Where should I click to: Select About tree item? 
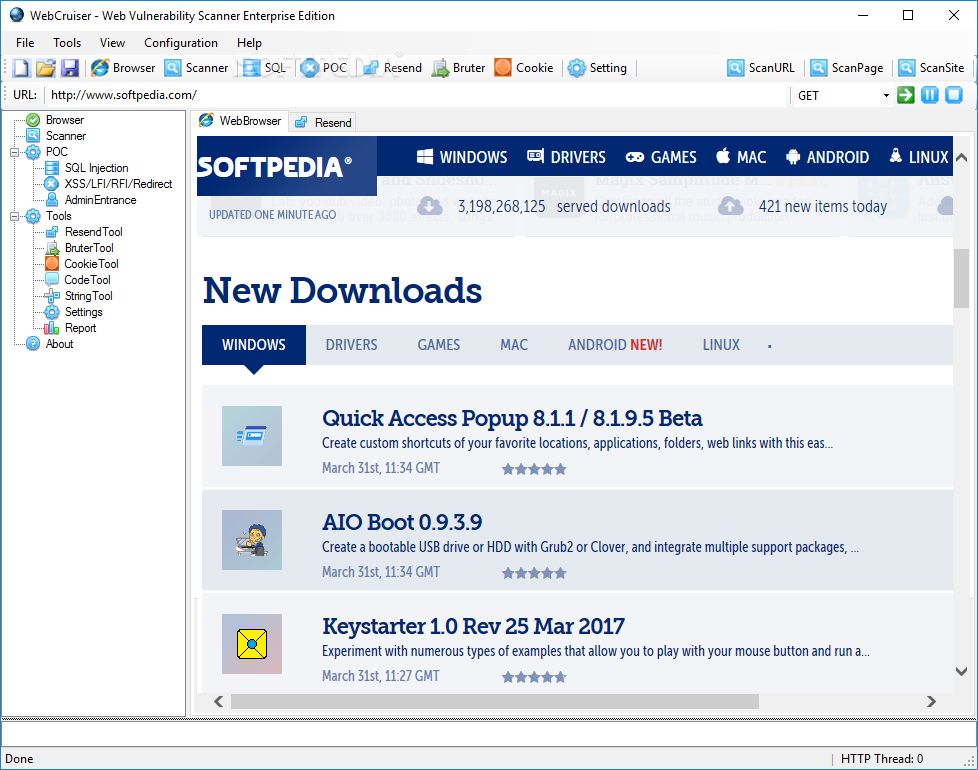(59, 344)
